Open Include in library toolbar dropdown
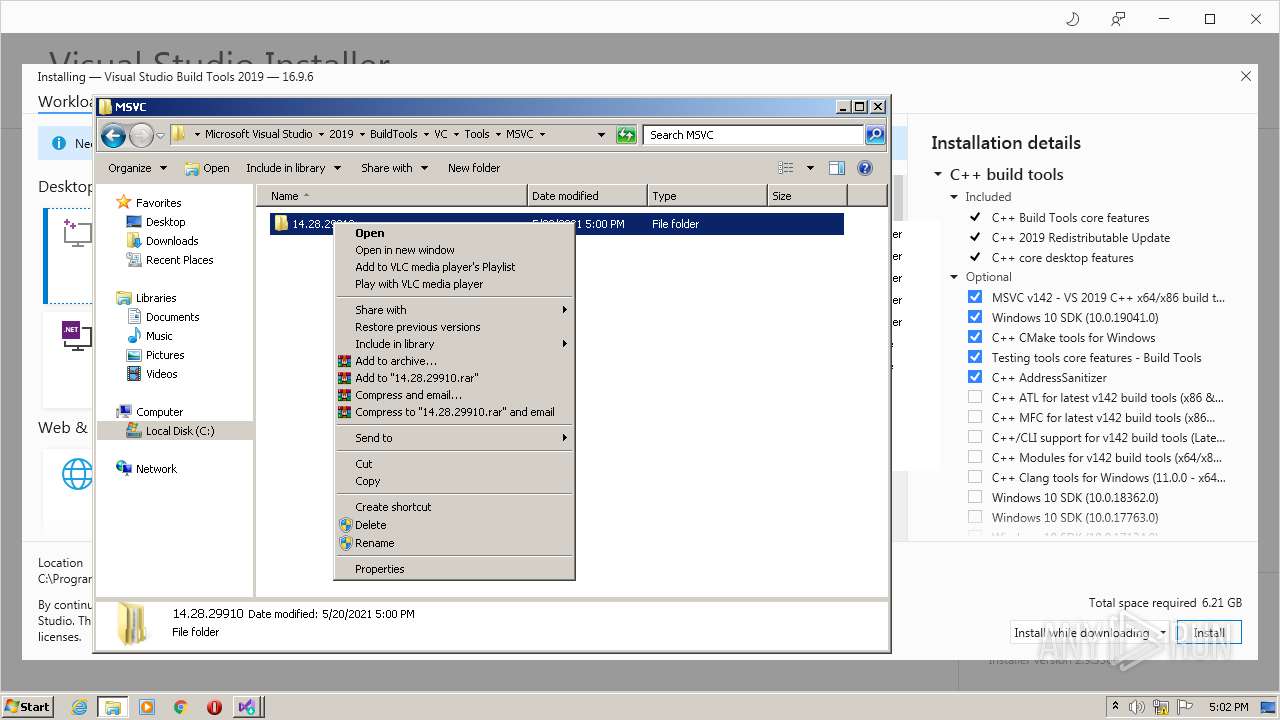Image resolution: width=1280 pixels, height=720 pixels. (294, 168)
